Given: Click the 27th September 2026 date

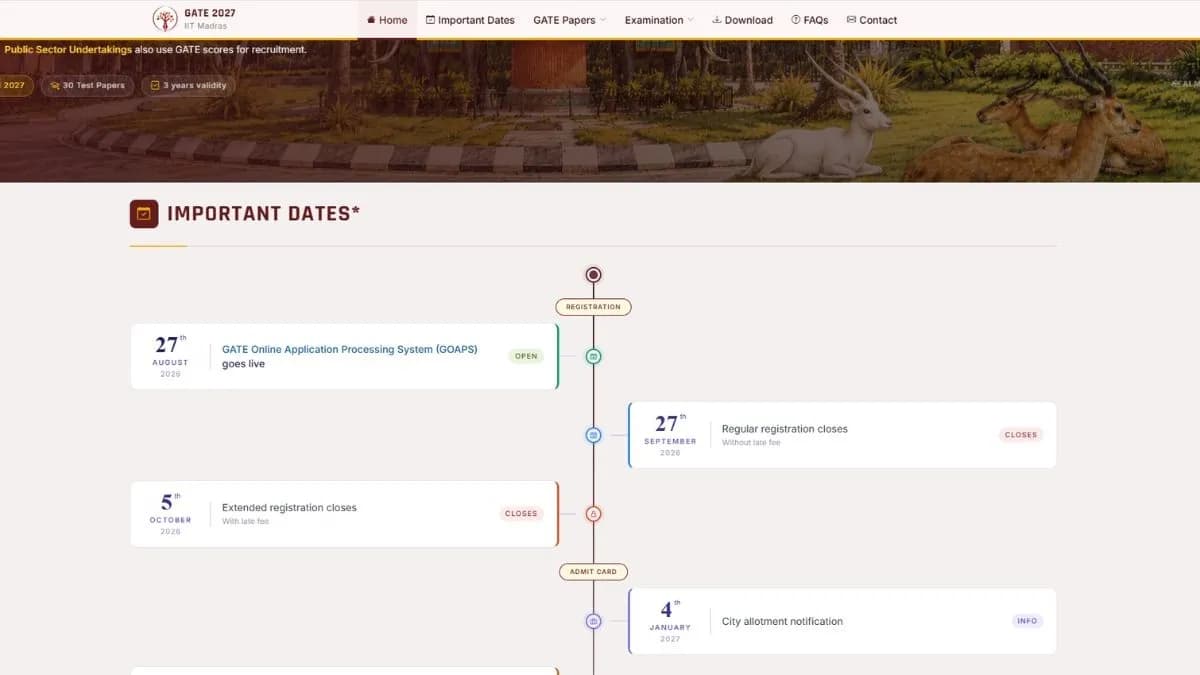Looking at the screenshot, I should click(670, 435).
